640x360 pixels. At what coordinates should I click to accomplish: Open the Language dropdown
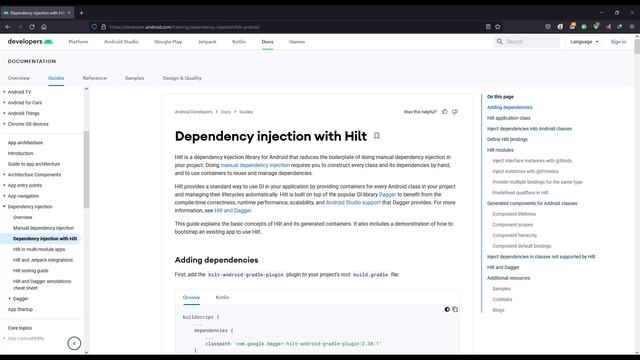584,42
